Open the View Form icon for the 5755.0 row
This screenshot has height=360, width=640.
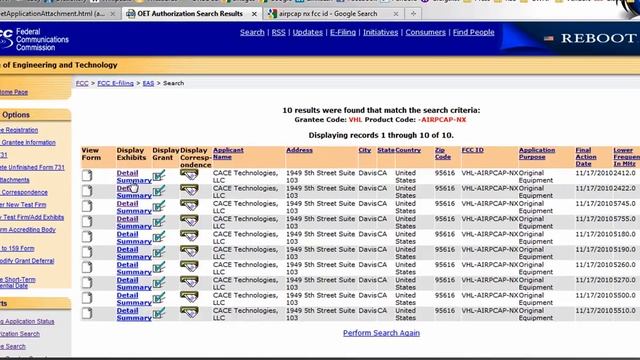tap(87, 222)
